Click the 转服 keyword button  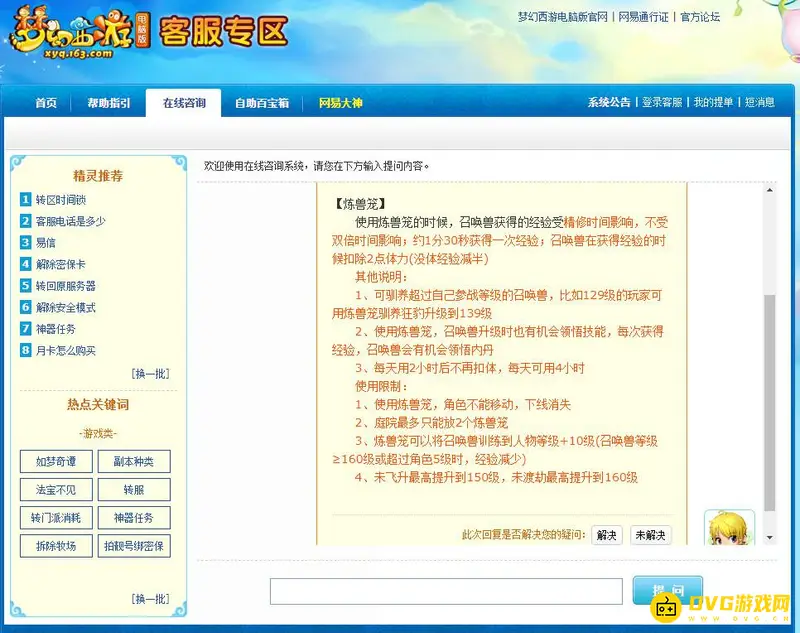[x=134, y=490]
